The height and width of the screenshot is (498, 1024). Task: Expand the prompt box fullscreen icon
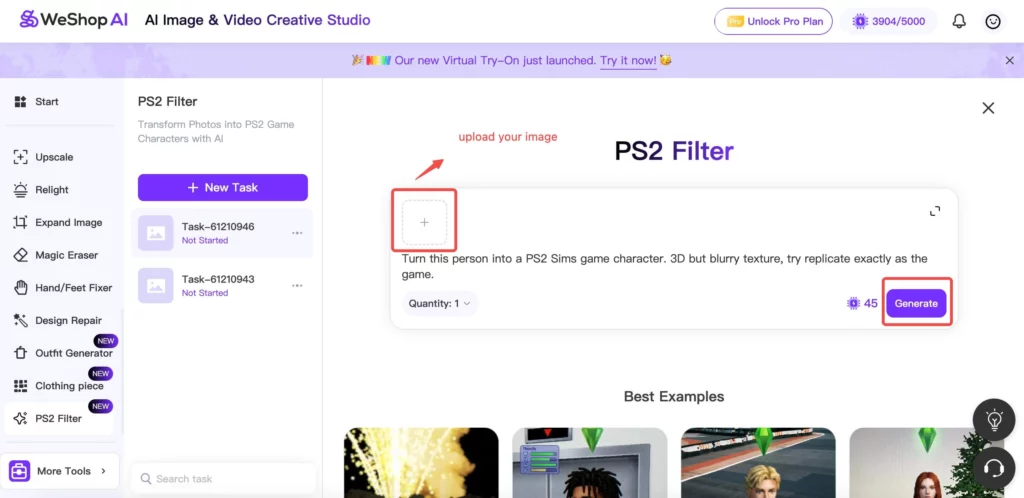click(935, 211)
